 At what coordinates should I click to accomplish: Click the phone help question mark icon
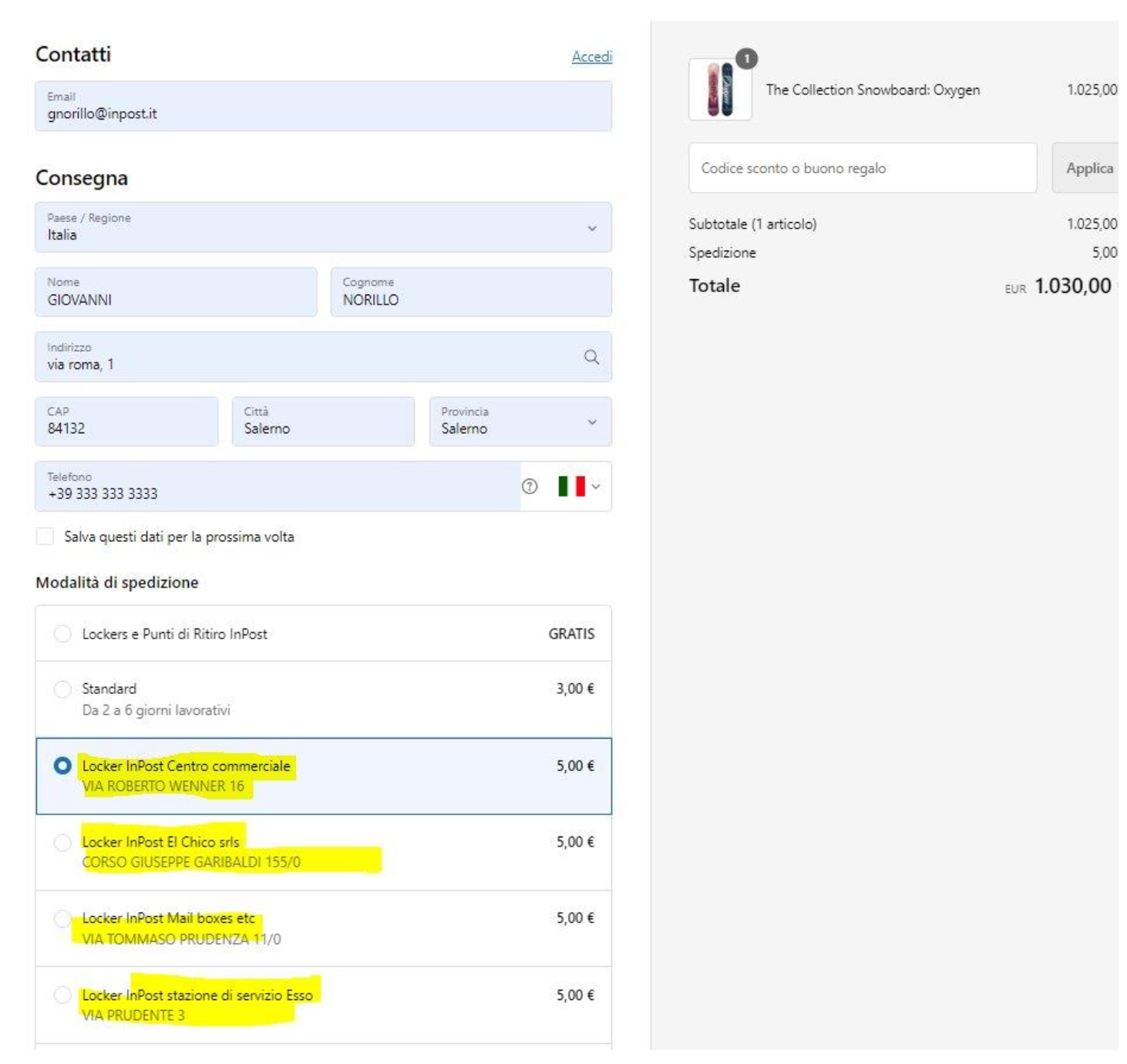(x=530, y=487)
